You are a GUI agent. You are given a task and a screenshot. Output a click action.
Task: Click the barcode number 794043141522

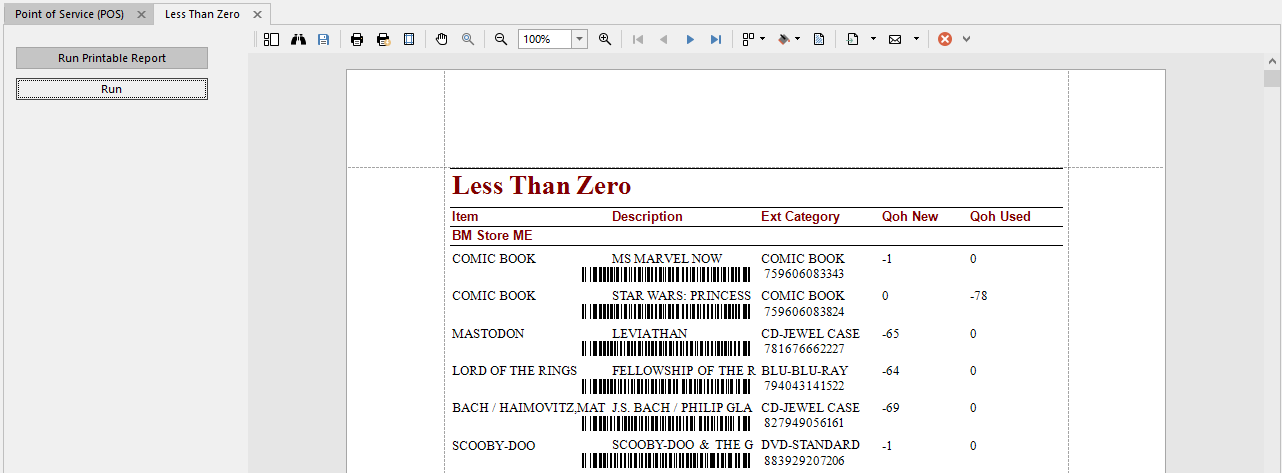click(x=804, y=386)
